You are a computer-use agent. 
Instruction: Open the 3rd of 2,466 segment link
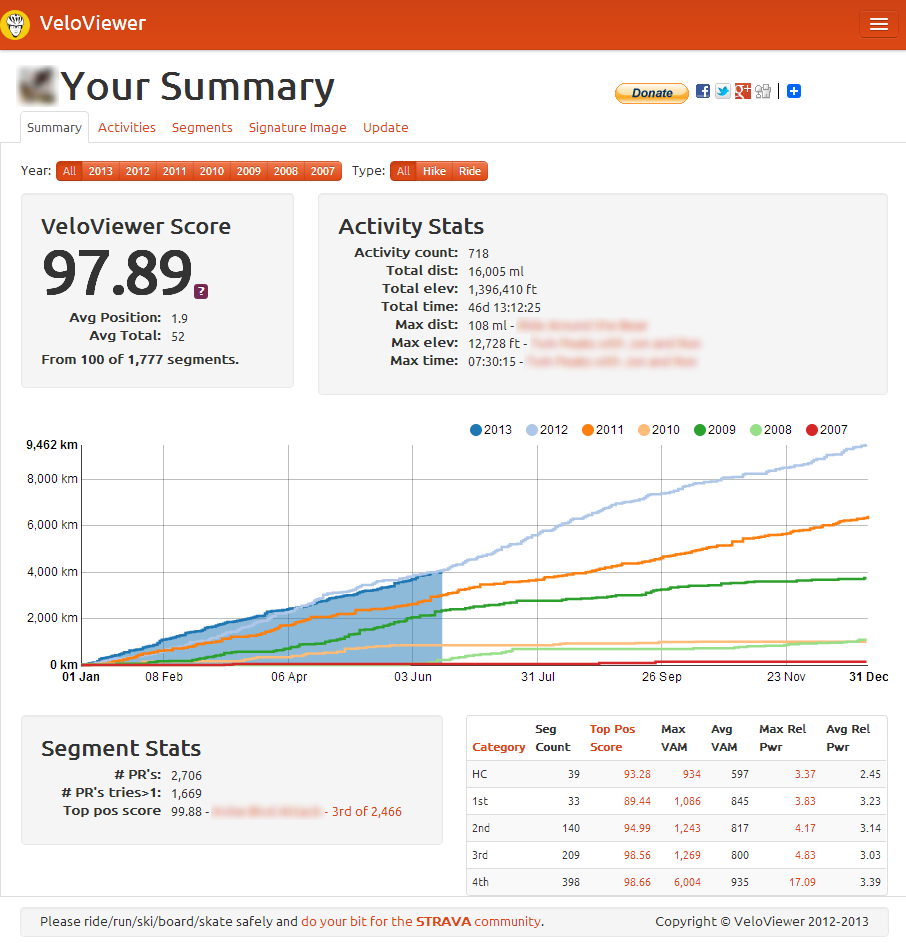366,811
